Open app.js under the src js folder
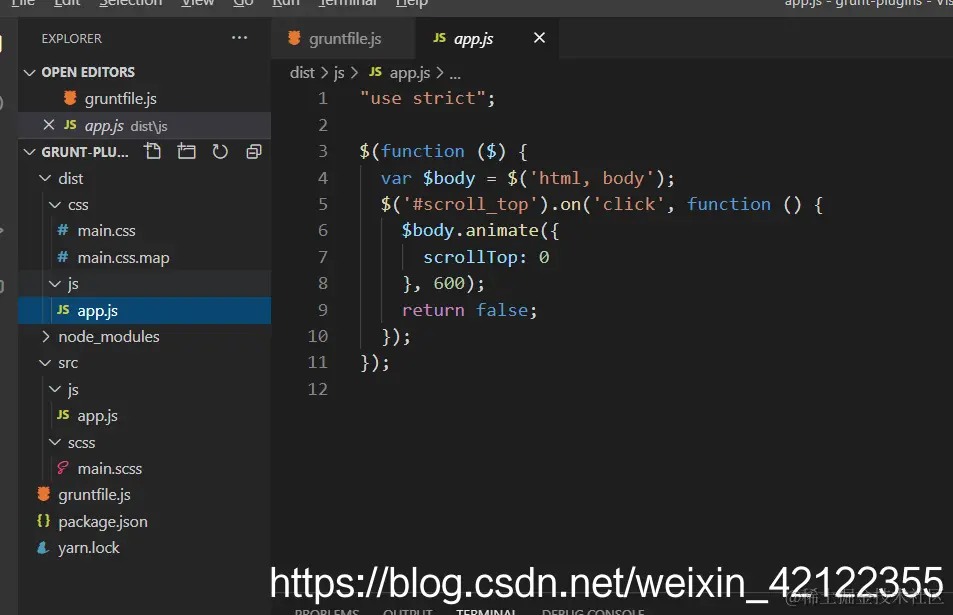 pos(144,416)
